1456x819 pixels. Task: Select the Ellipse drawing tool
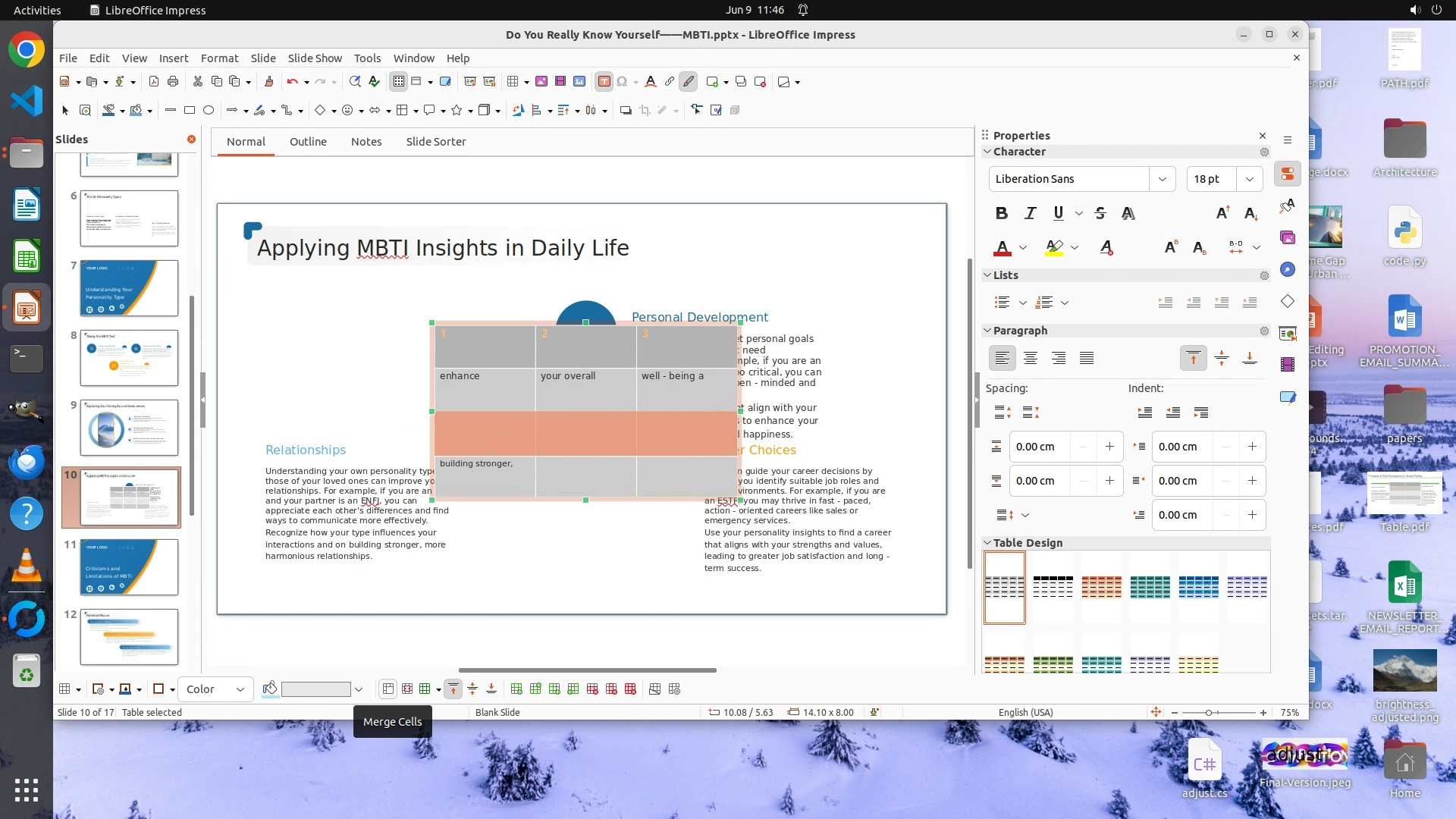[x=209, y=111]
